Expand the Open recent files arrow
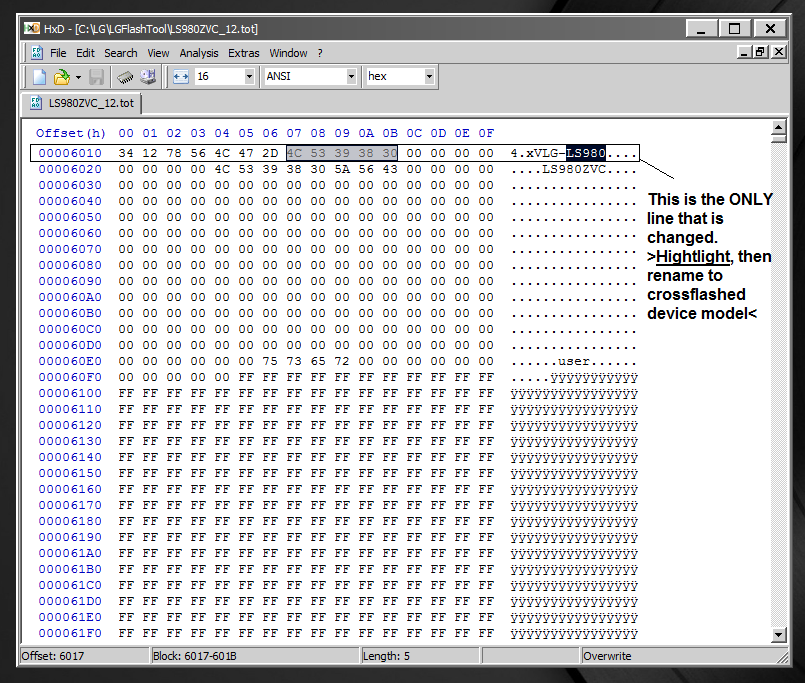This screenshot has height=683, width=805. click(78, 78)
